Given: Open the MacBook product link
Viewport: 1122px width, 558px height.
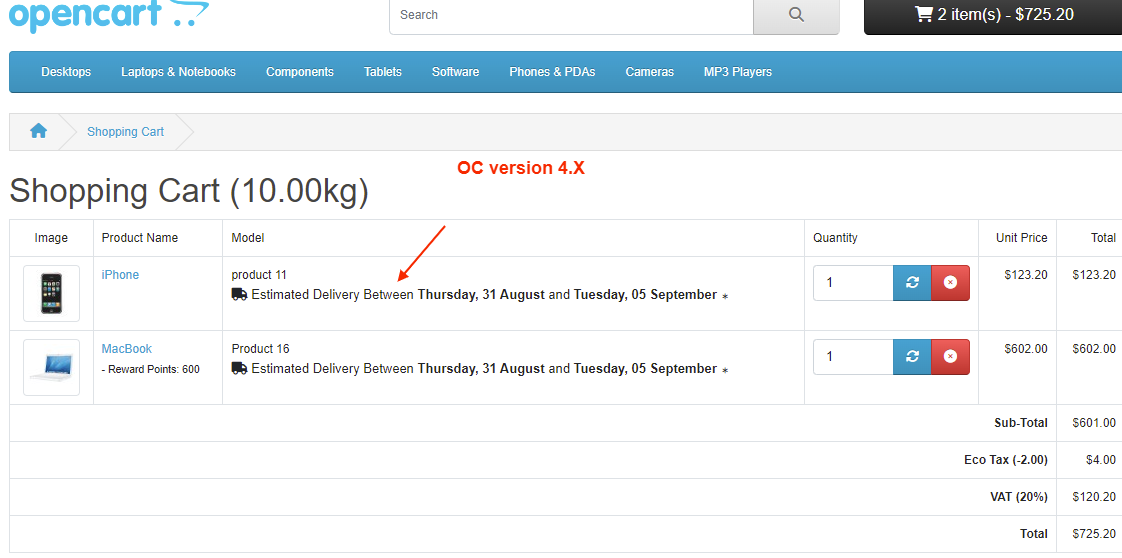Looking at the screenshot, I should (127, 348).
